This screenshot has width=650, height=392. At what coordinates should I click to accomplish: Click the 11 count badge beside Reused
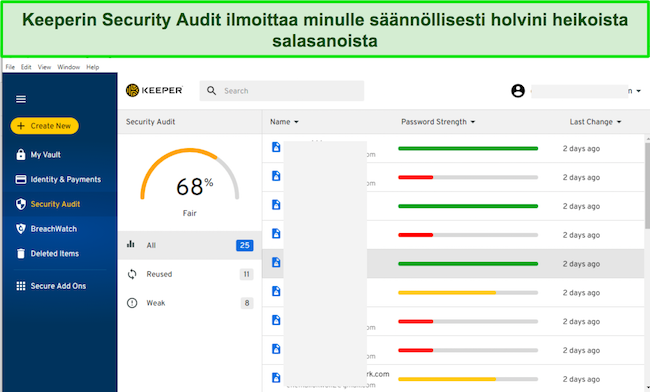pos(246,274)
